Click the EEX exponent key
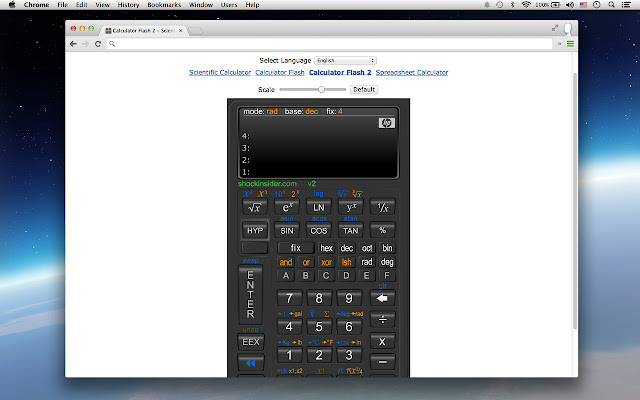Viewport: 640px width, 400px height. [251, 342]
